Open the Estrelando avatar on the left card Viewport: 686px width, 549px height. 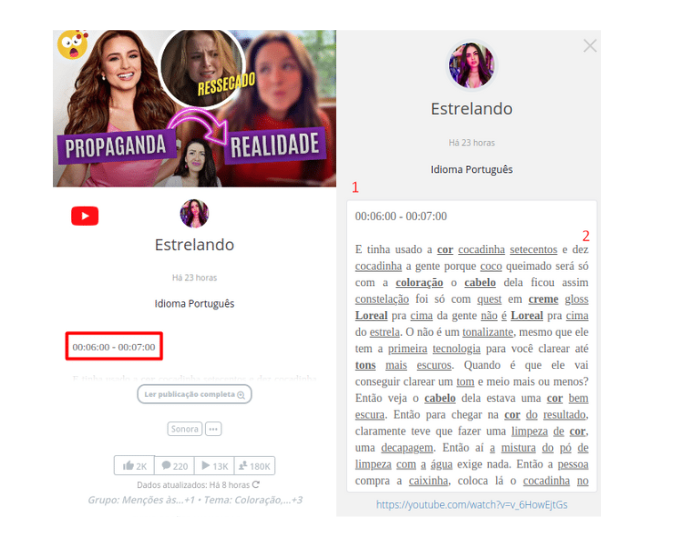click(x=194, y=213)
